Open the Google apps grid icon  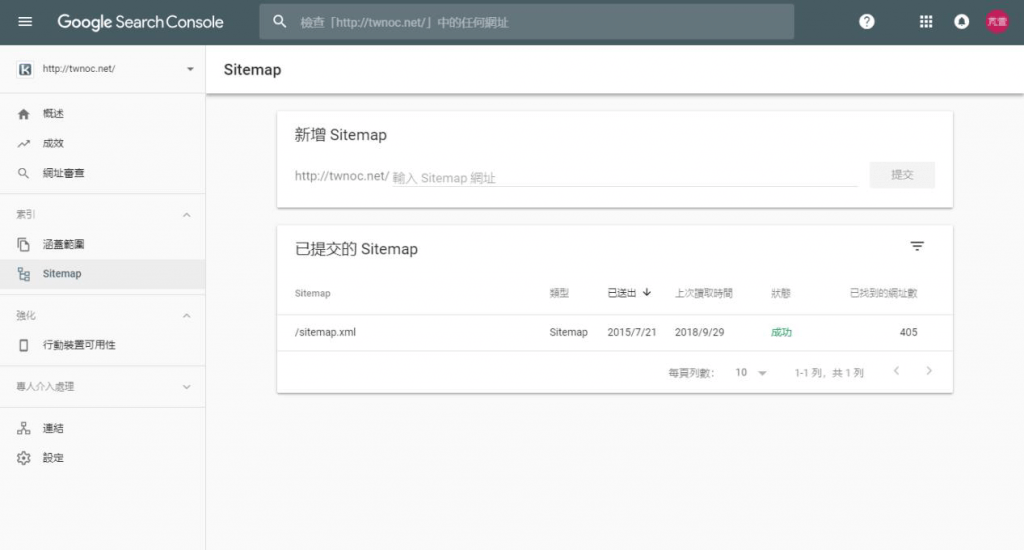tap(926, 22)
